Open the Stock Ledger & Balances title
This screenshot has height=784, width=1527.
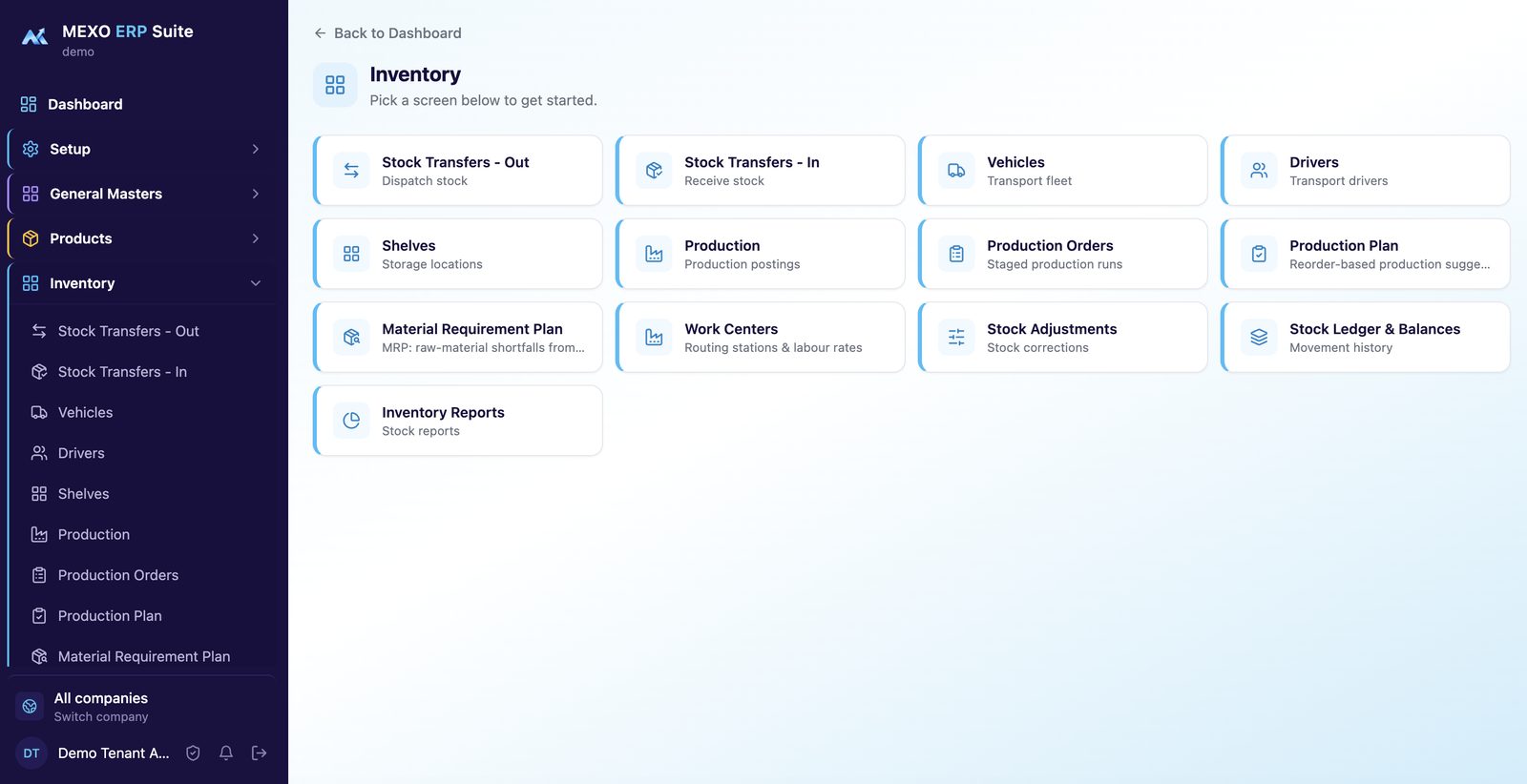1374,329
